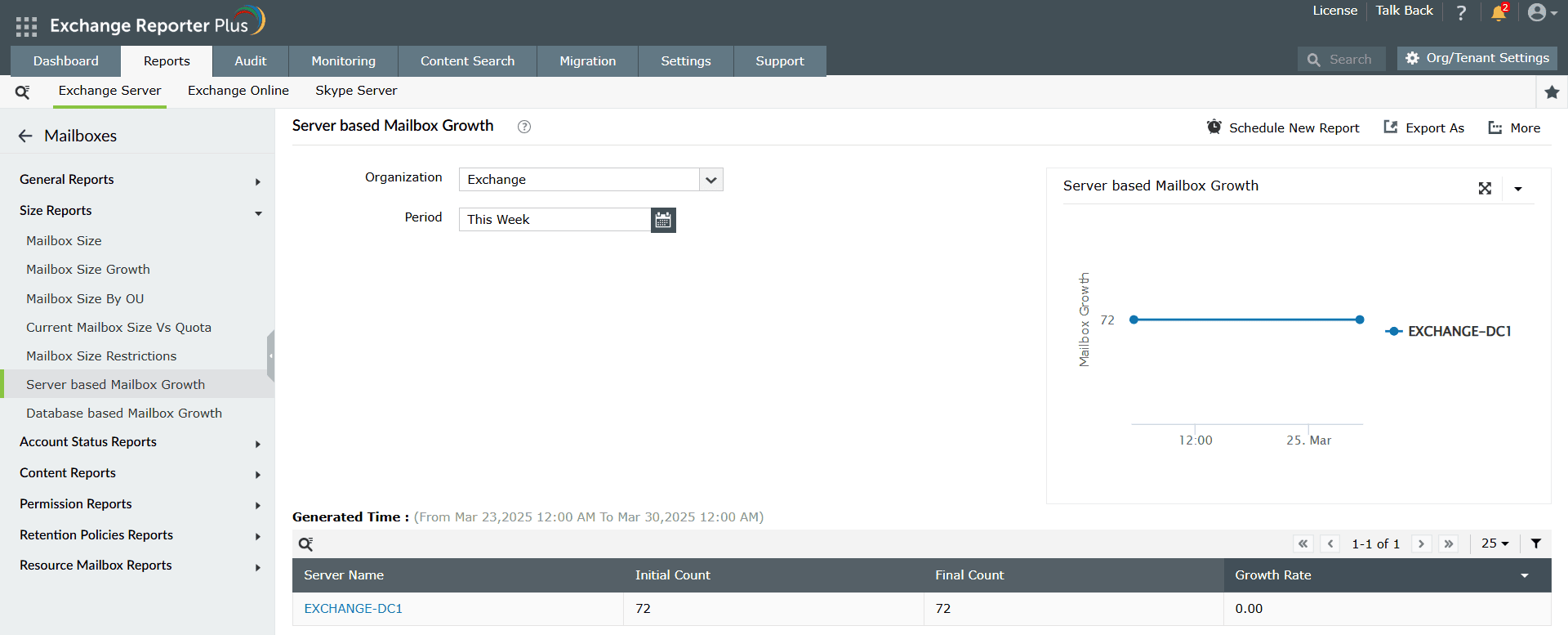Open the Migration tab
This screenshot has height=635, width=1568.
coord(588,61)
